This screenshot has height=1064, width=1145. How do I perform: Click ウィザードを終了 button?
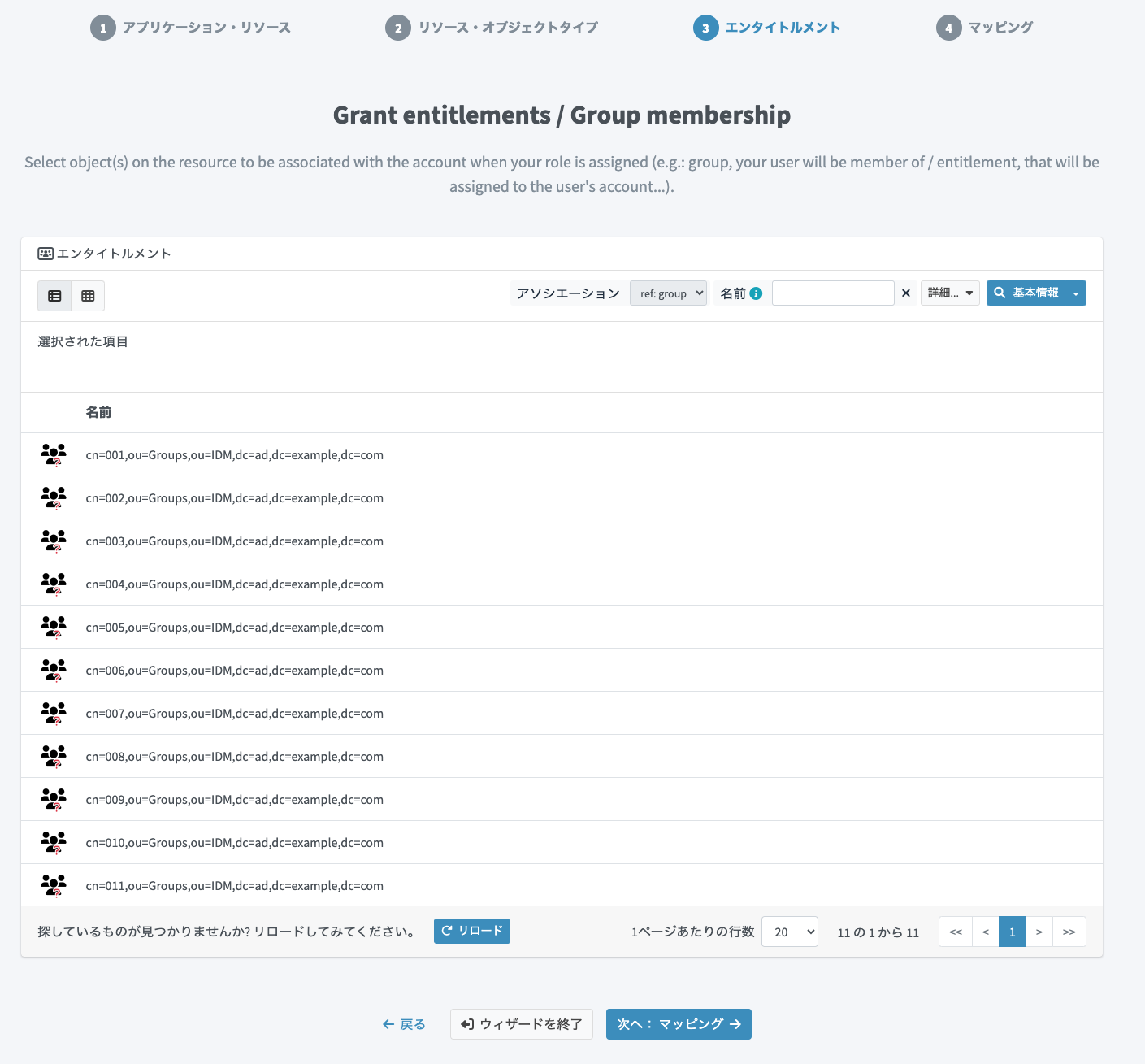point(522,1024)
